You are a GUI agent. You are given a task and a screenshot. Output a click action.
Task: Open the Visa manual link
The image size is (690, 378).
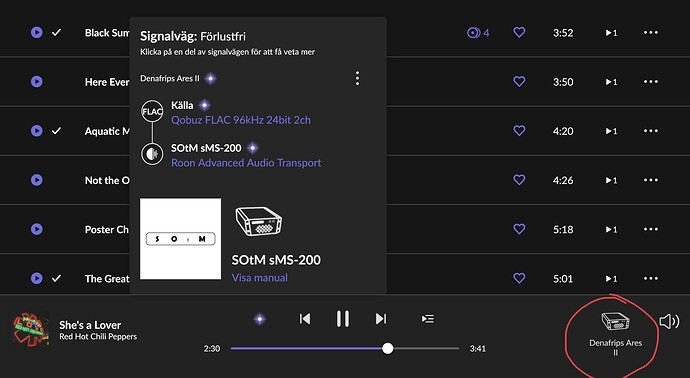[x=260, y=278]
